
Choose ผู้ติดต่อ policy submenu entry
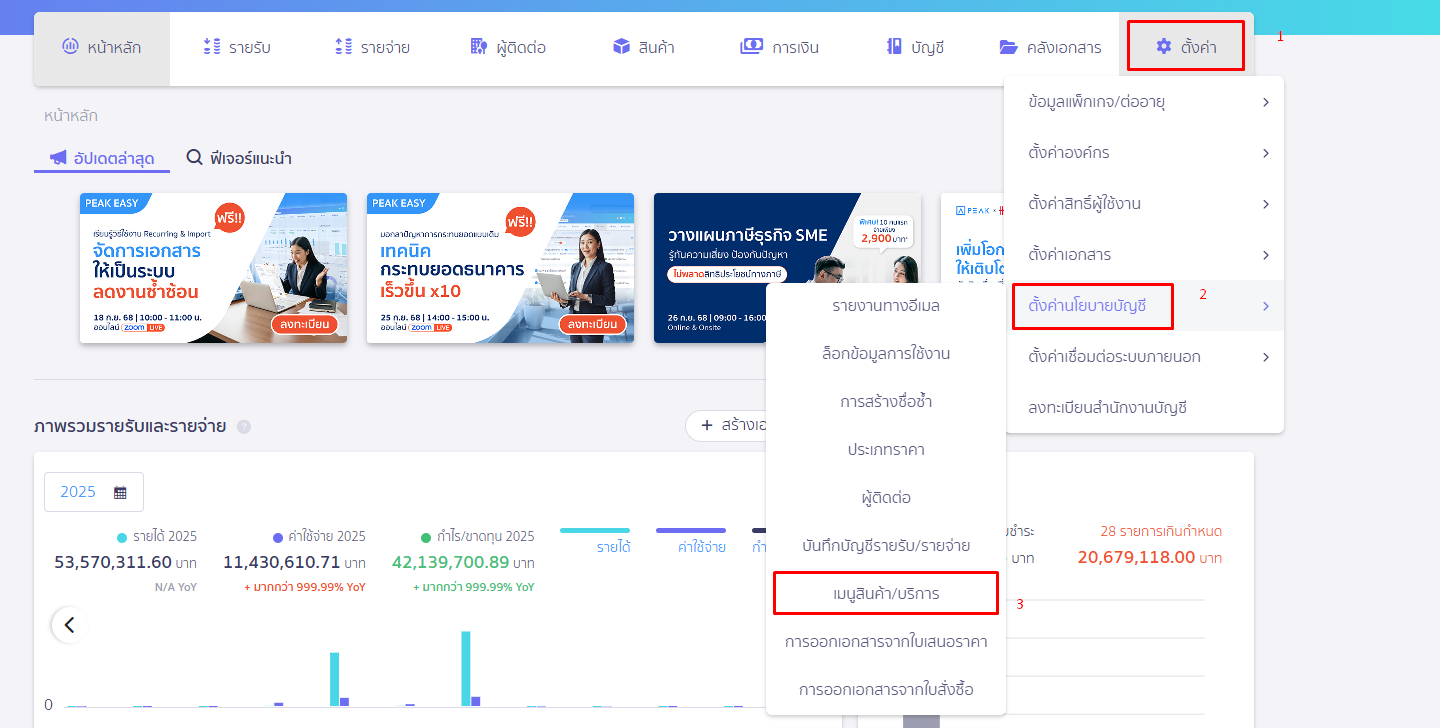[x=886, y=498]
